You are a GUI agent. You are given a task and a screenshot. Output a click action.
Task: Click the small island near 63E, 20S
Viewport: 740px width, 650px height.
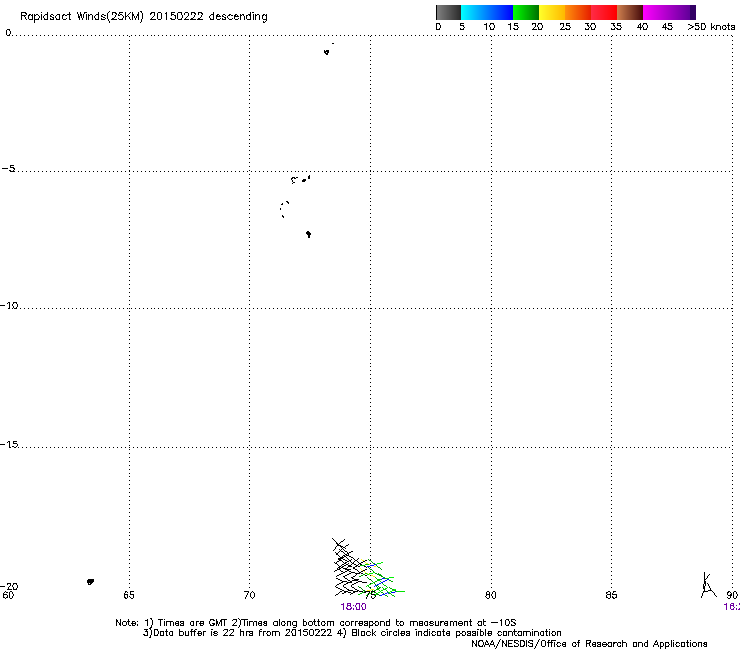tap(90, 582)
